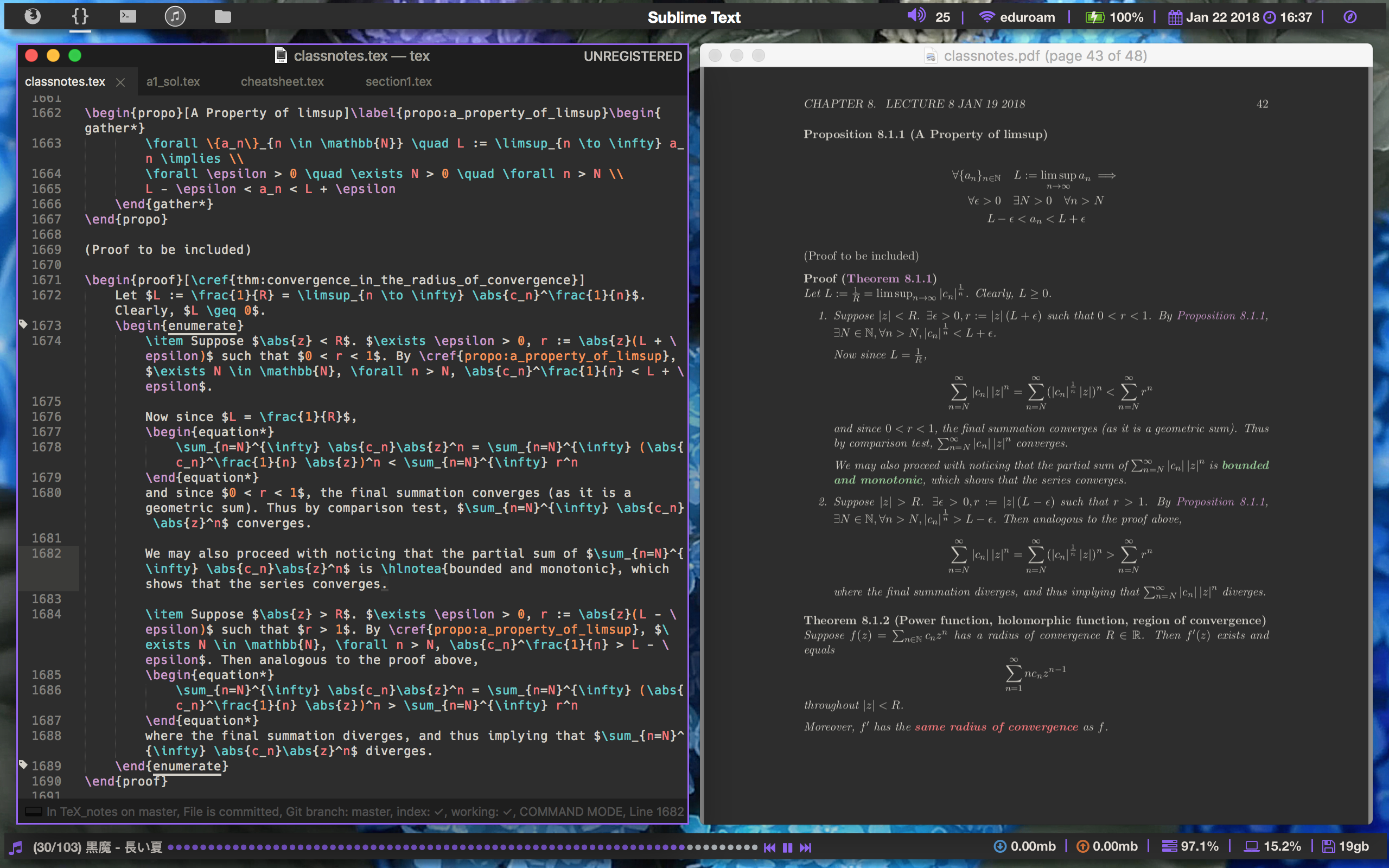Toggle the bookmark at line 1673
Viewport: 1389px width, 868px height.
click(x=23, y=323)
